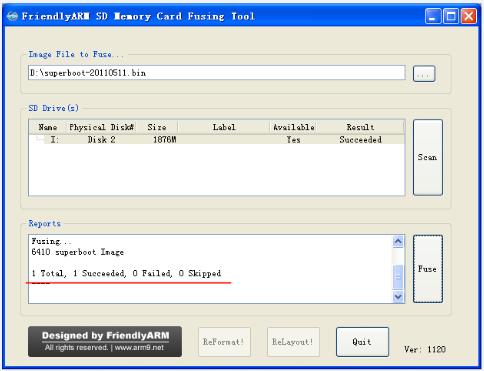Select the I: drive row in SD Drive list
Viewport: 484px width, 371px height.
point(217,139)
